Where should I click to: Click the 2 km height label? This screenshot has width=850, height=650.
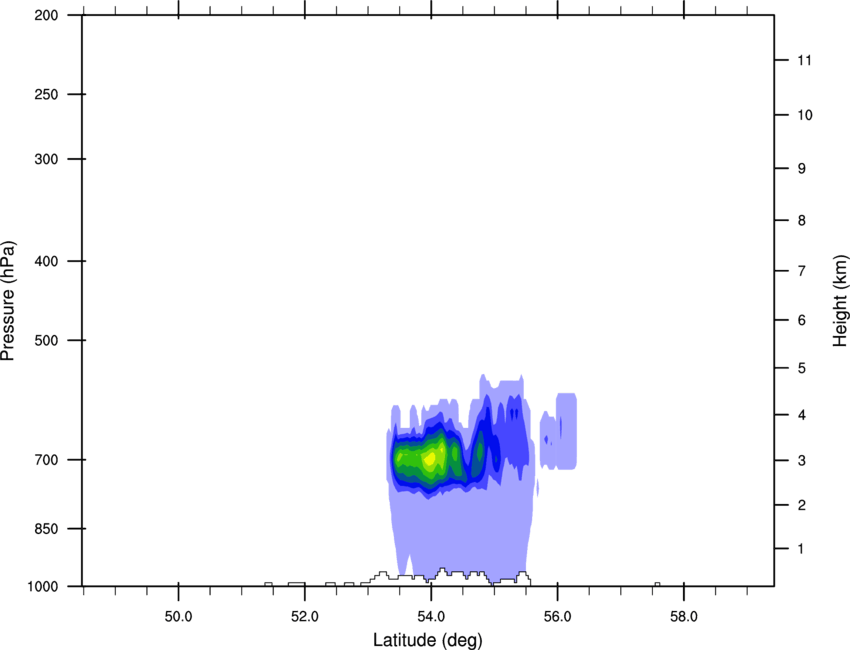tap(801, 505)
